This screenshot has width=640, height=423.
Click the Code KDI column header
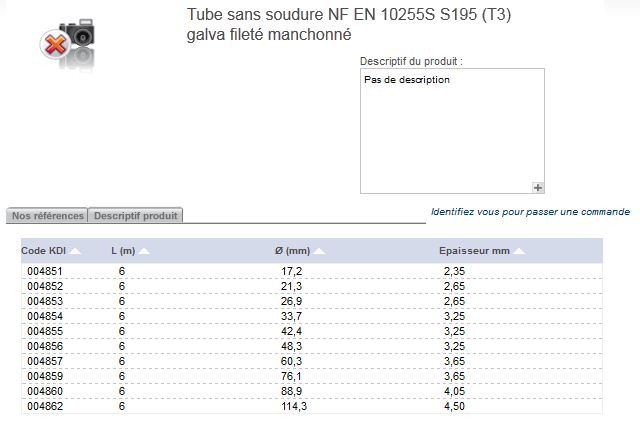(x=43, y=251)
